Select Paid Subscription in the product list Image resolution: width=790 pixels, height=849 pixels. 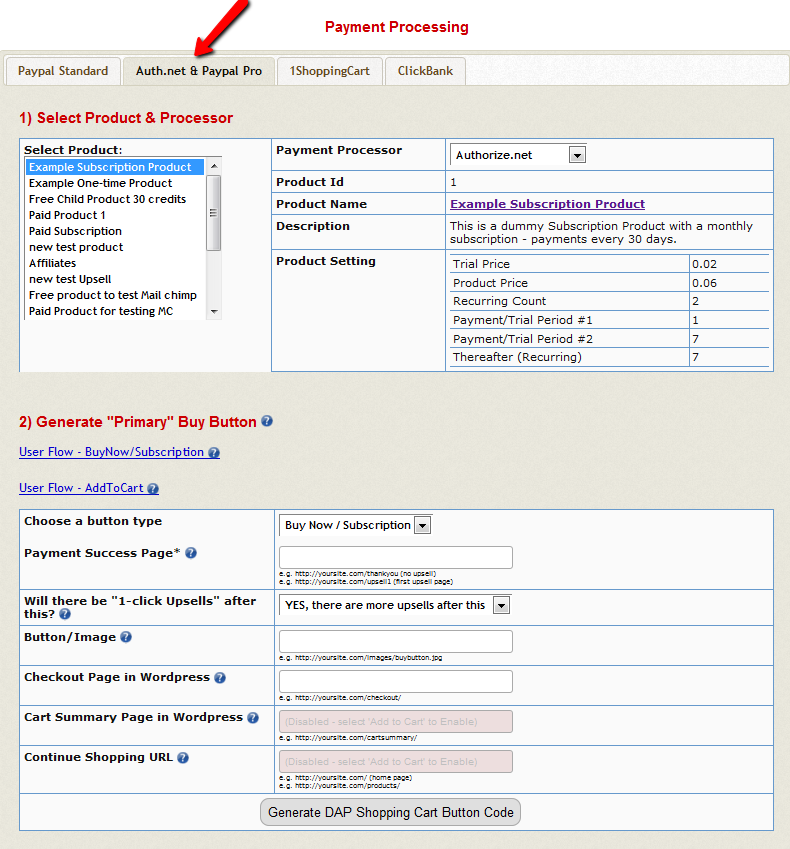75,231
